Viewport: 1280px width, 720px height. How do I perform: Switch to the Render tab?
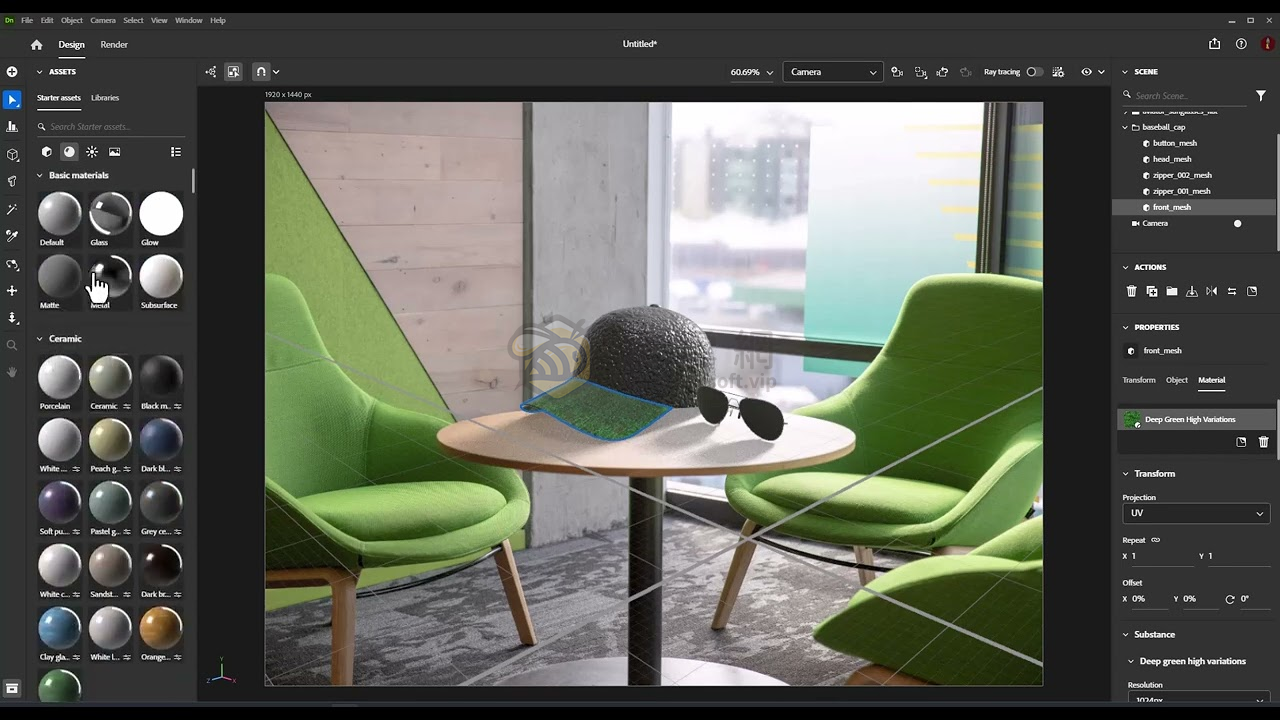point(114,44)
